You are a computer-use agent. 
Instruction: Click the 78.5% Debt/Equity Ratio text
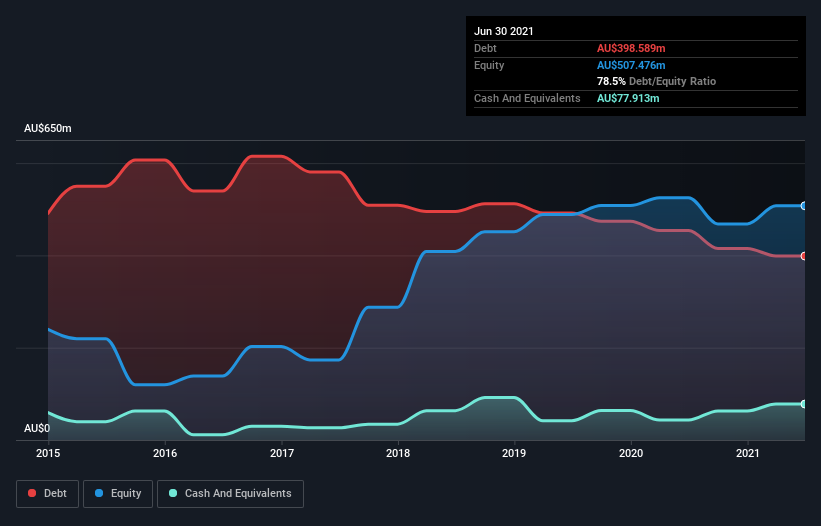tap(656, 81)
